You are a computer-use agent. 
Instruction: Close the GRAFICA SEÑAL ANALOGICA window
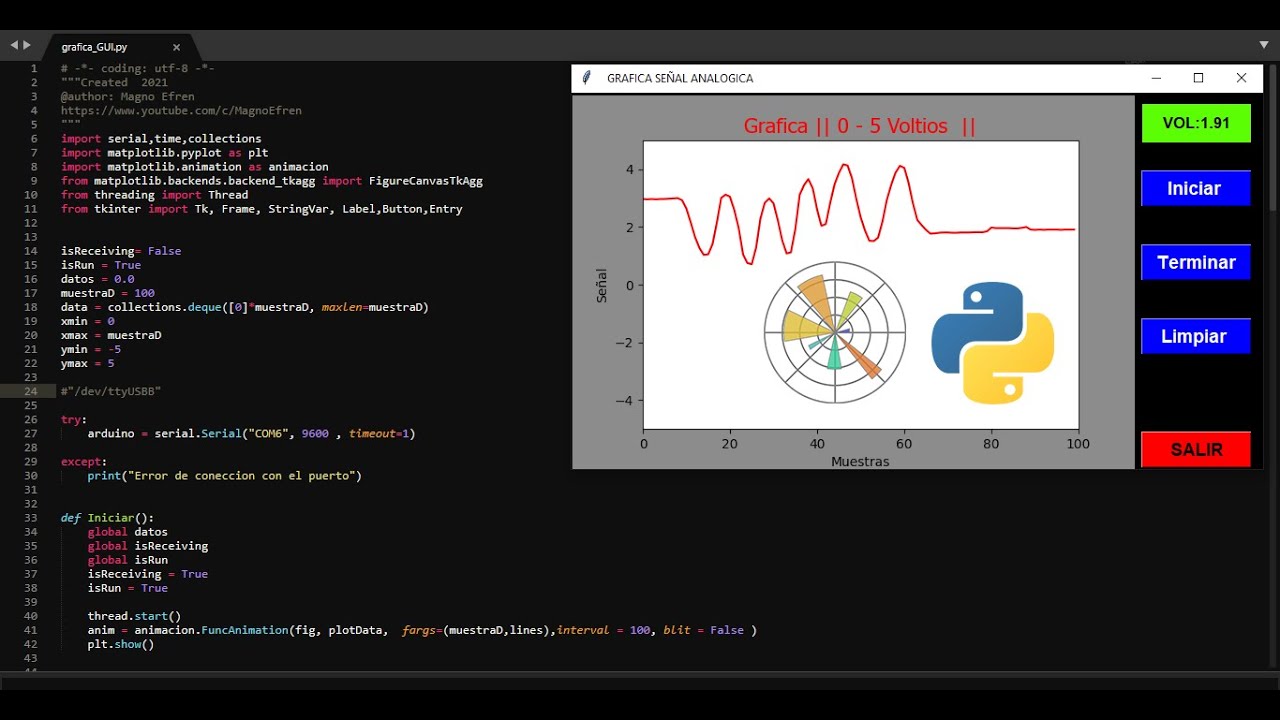(1241, 78)
